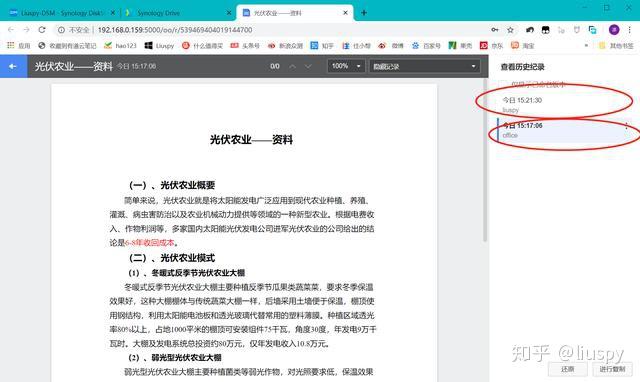Open the 微博 bookmark
Viewport: 640px width, 382px height.
tap(391, 46)
